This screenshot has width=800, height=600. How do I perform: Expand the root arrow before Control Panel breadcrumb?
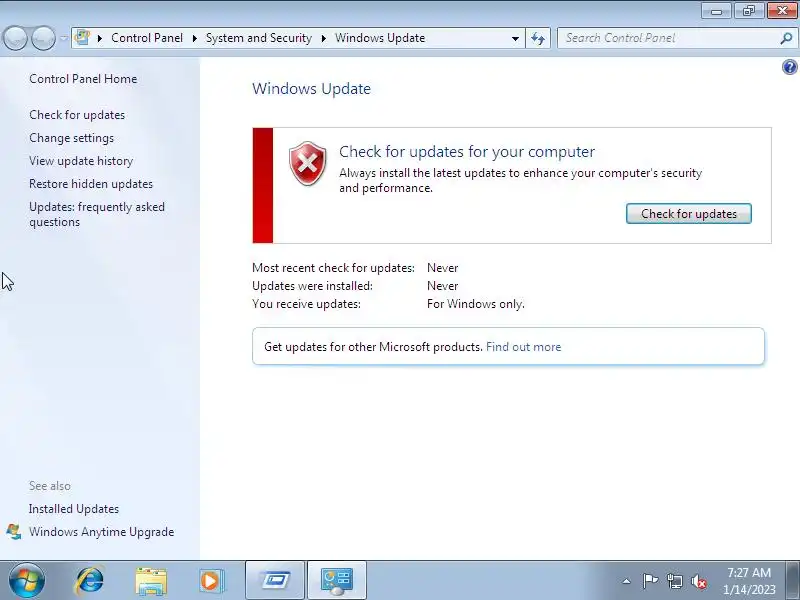pyautogui.click(x=100, y=38)
